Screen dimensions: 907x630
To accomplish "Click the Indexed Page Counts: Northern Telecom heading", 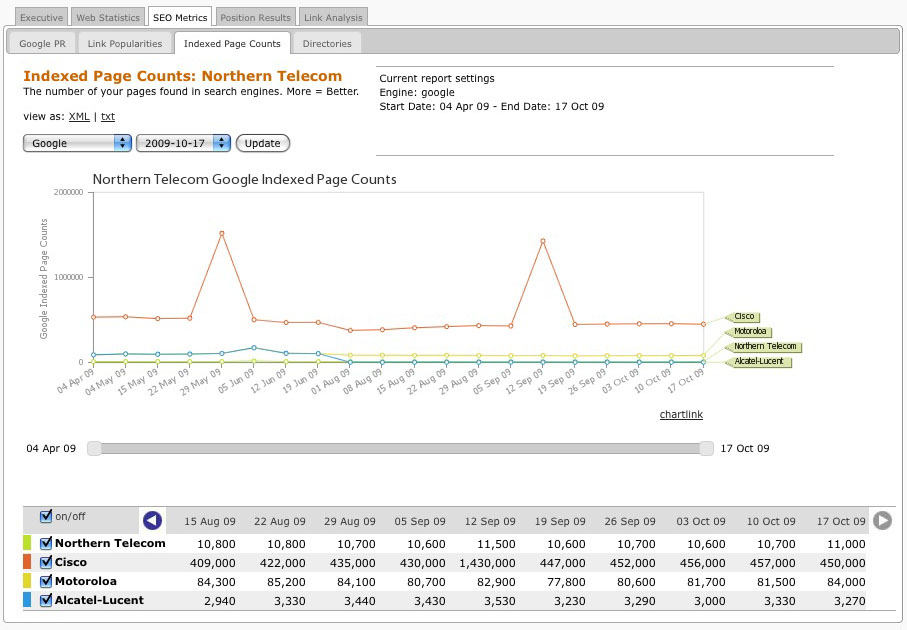I will (183, 76).
